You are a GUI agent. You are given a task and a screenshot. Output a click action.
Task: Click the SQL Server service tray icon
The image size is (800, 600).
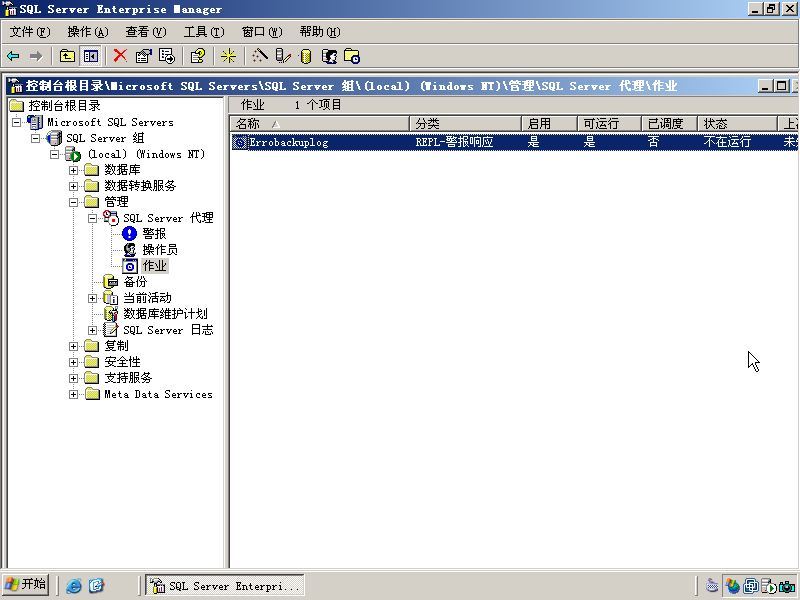tap(769, 586)
